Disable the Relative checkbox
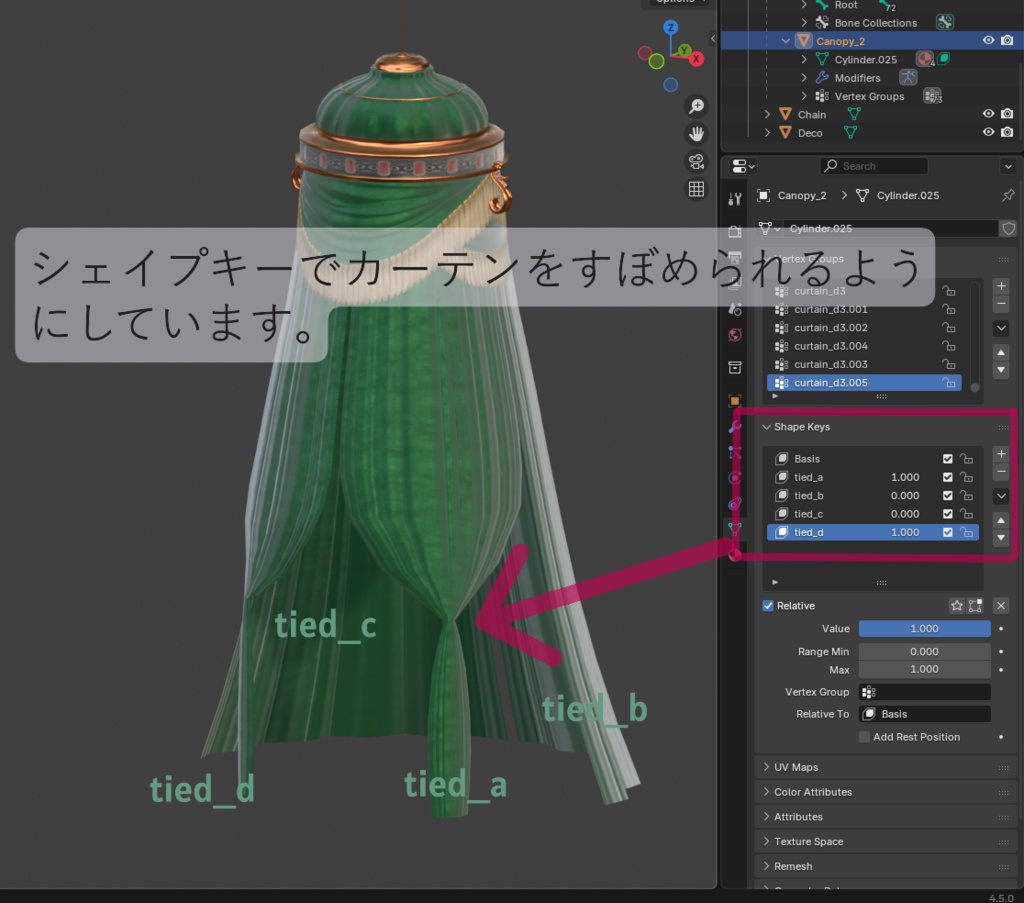This screenshot has height=903, width=1024. point(768,606)
